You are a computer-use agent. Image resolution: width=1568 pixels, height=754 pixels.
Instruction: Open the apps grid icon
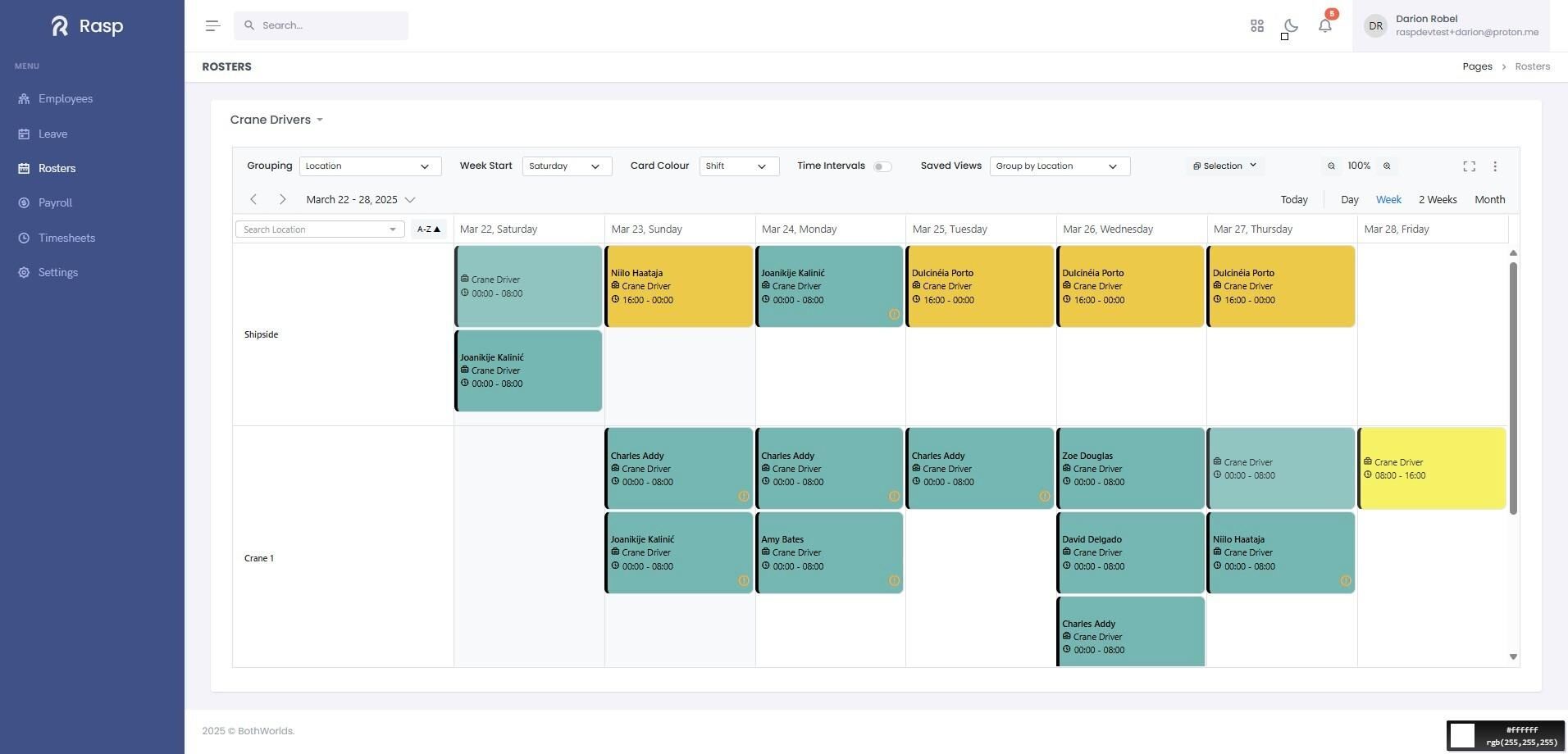pyautogui.click(x=1257, y=26)
